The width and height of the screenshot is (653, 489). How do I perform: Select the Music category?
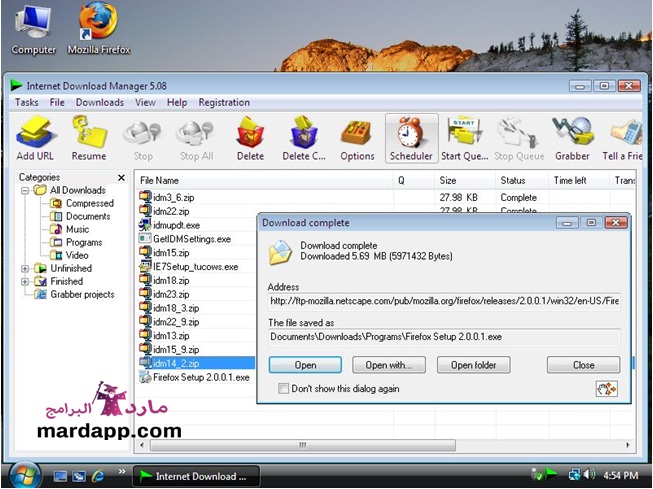(70, 229)
